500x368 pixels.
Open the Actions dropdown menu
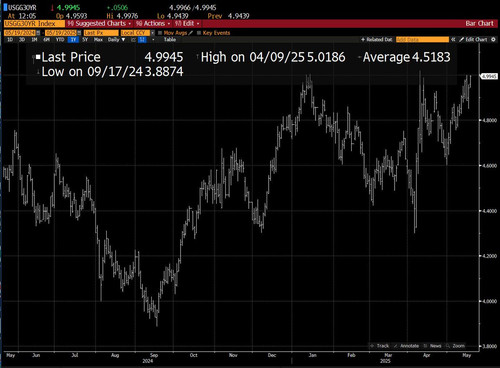click(x=153, y=23)
